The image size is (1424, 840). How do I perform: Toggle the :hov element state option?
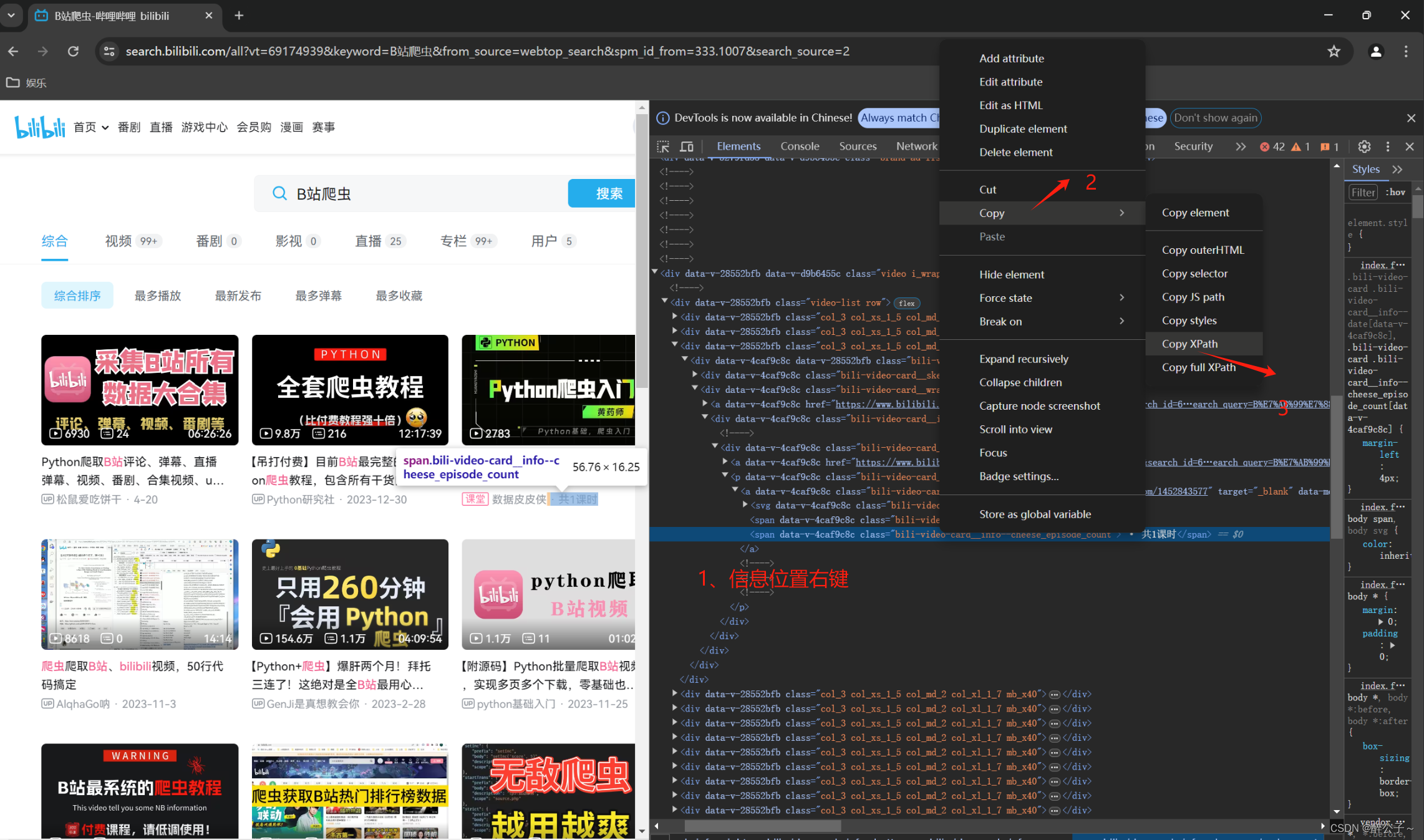pyautogui.click(x=1395, y=192)
